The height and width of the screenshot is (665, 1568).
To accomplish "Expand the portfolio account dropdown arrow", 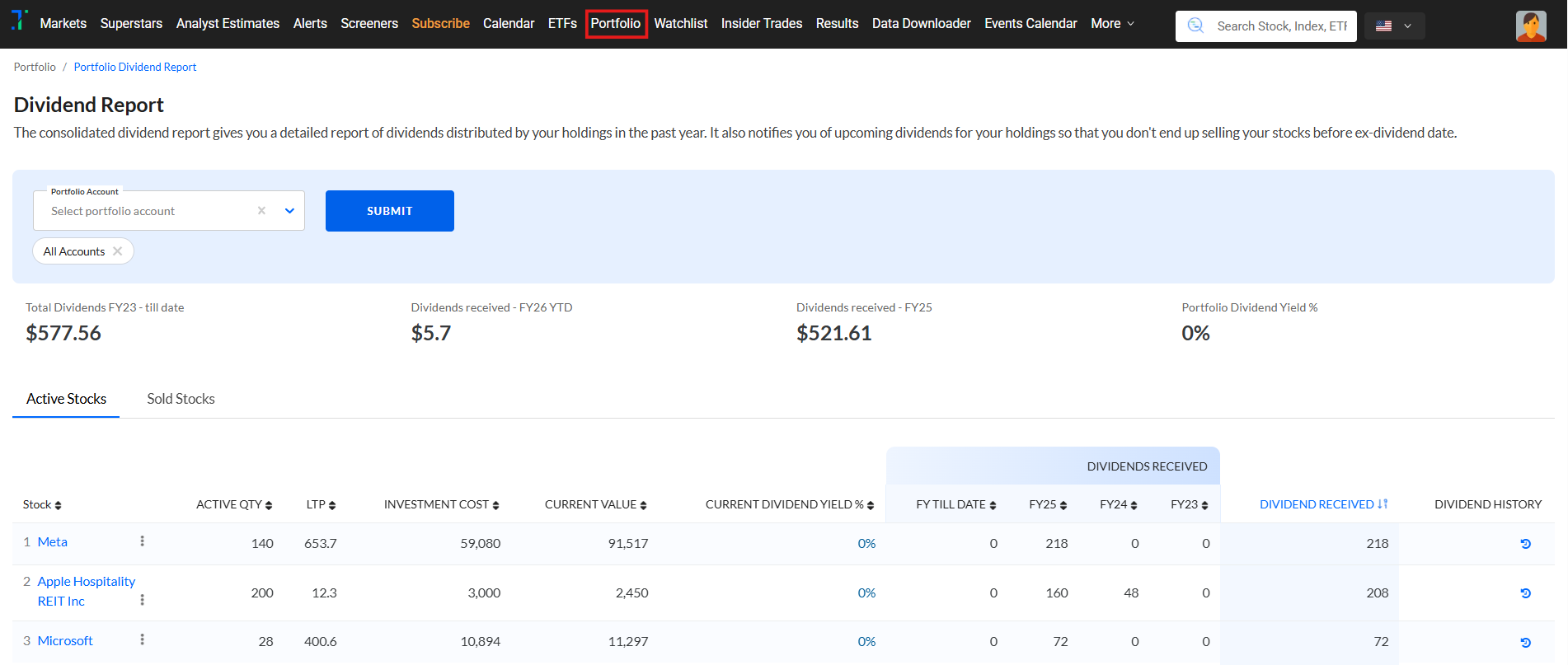I will pyautogui.click(x=289, y=211).
